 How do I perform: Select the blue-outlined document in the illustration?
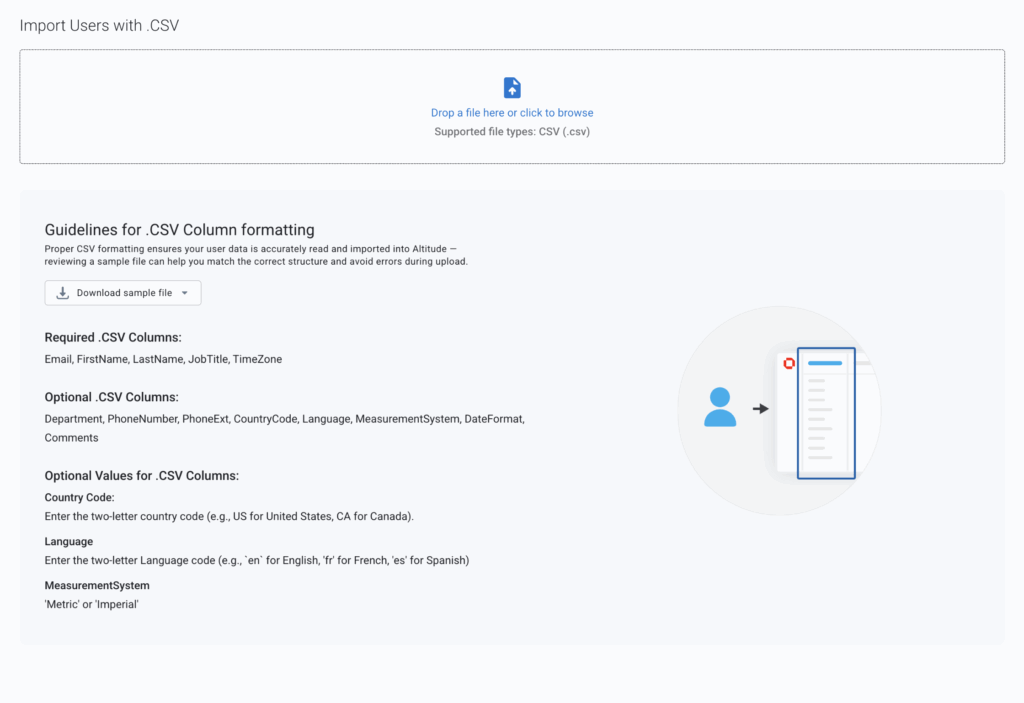pyautogui.click(x=826, y=413)
